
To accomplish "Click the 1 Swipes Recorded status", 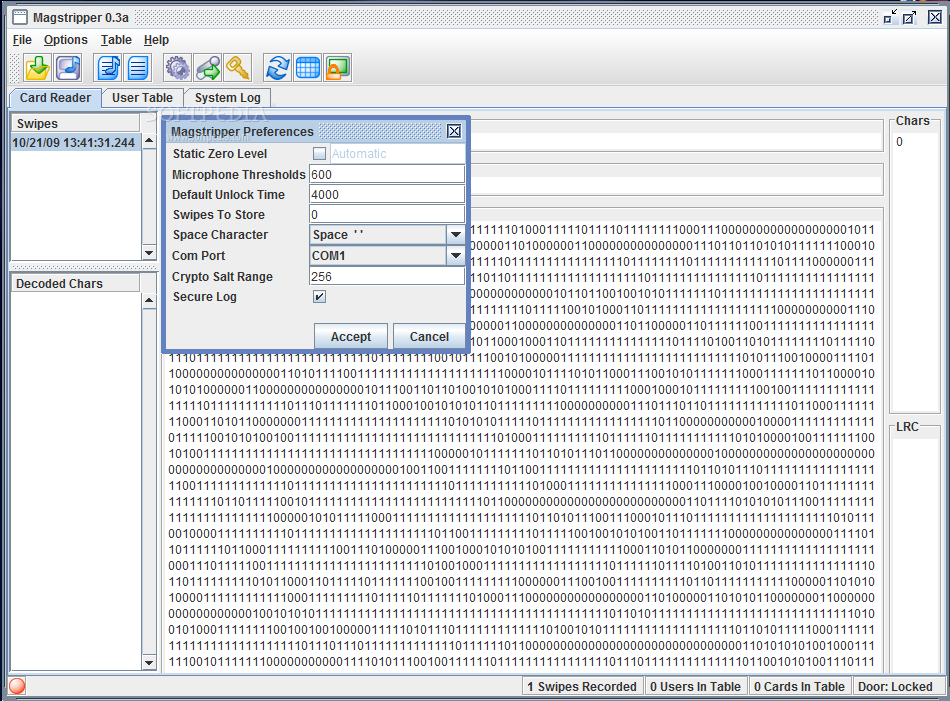I will coord(582,686).
